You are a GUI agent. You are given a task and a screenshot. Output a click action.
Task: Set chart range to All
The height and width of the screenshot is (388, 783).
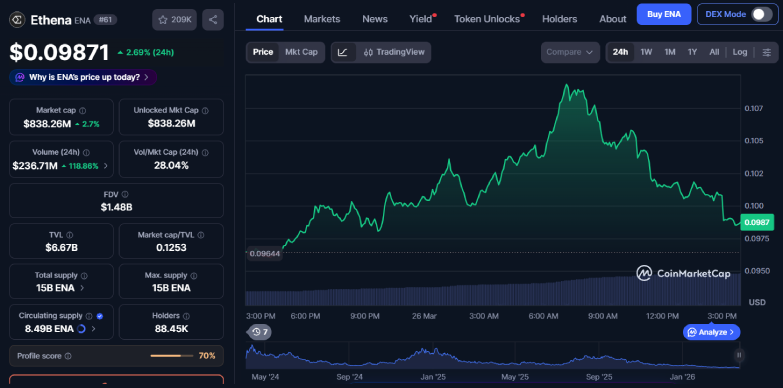(x=714, y=52)
